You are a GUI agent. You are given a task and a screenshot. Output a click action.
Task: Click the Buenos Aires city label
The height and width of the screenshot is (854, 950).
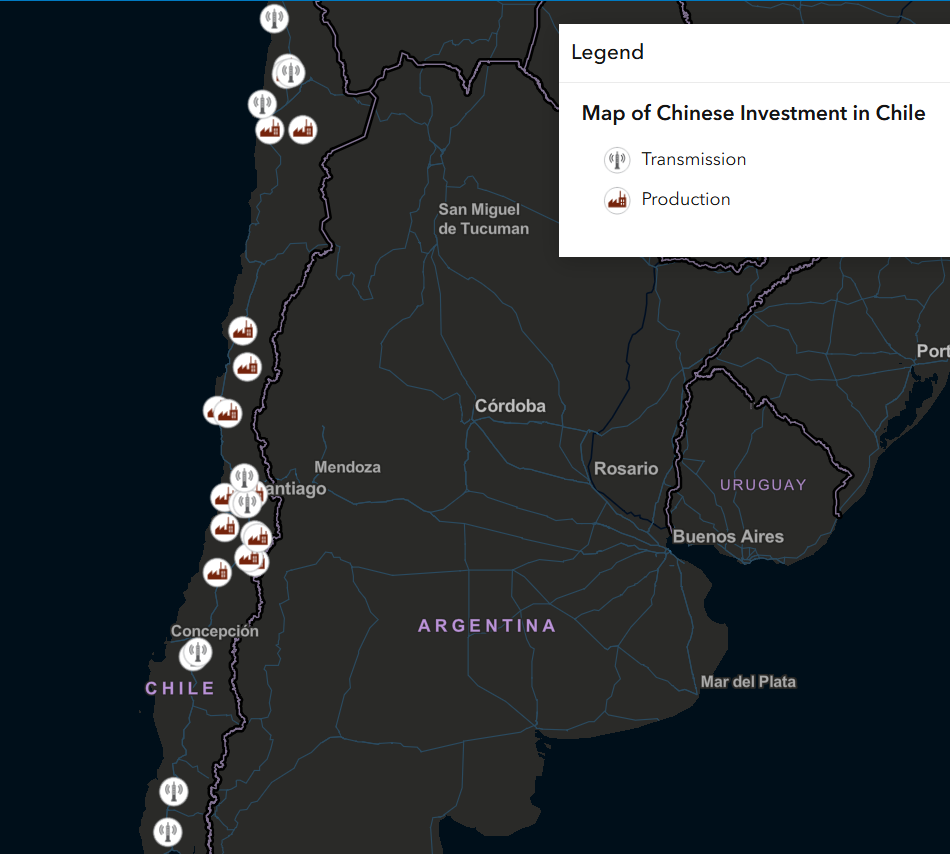(728, 537)
